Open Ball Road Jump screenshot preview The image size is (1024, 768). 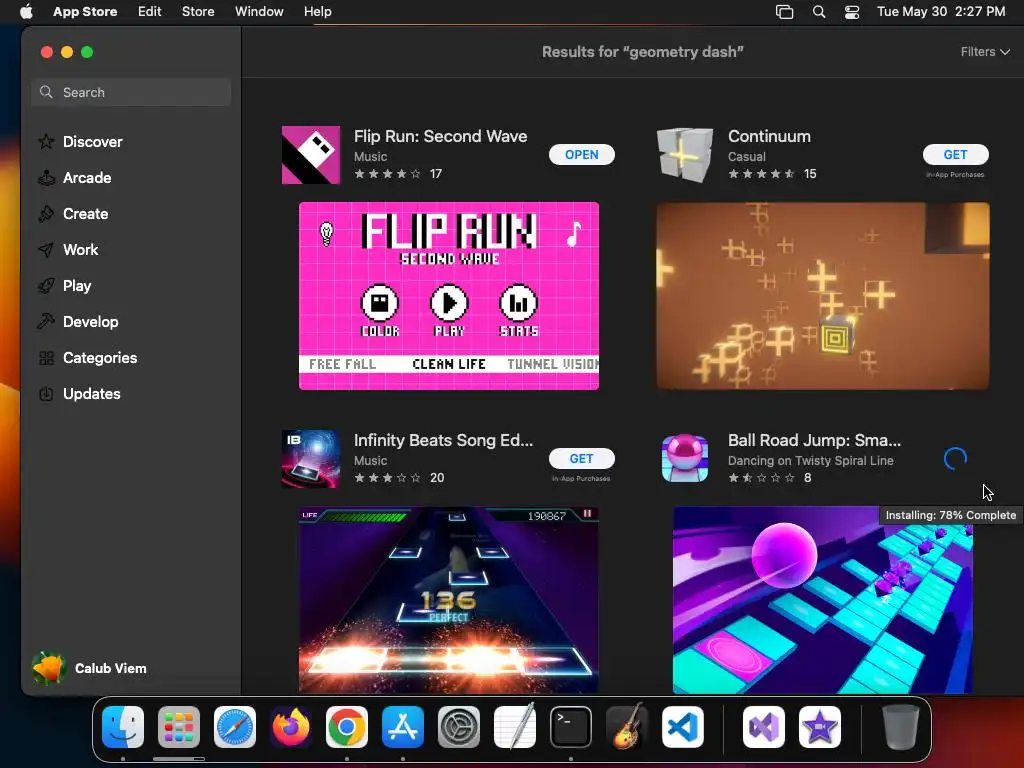pos(823,600)
